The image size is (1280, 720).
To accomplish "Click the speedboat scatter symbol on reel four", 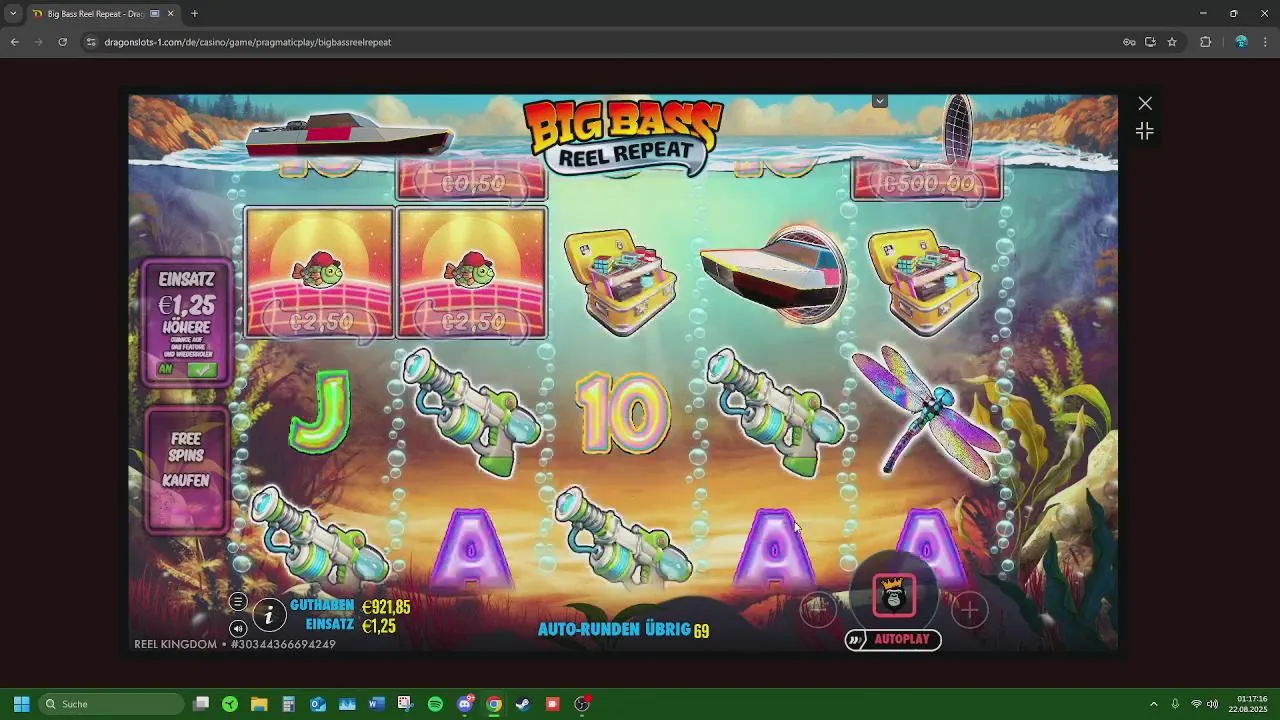I will pyautogui.click(x=774, y=274).
